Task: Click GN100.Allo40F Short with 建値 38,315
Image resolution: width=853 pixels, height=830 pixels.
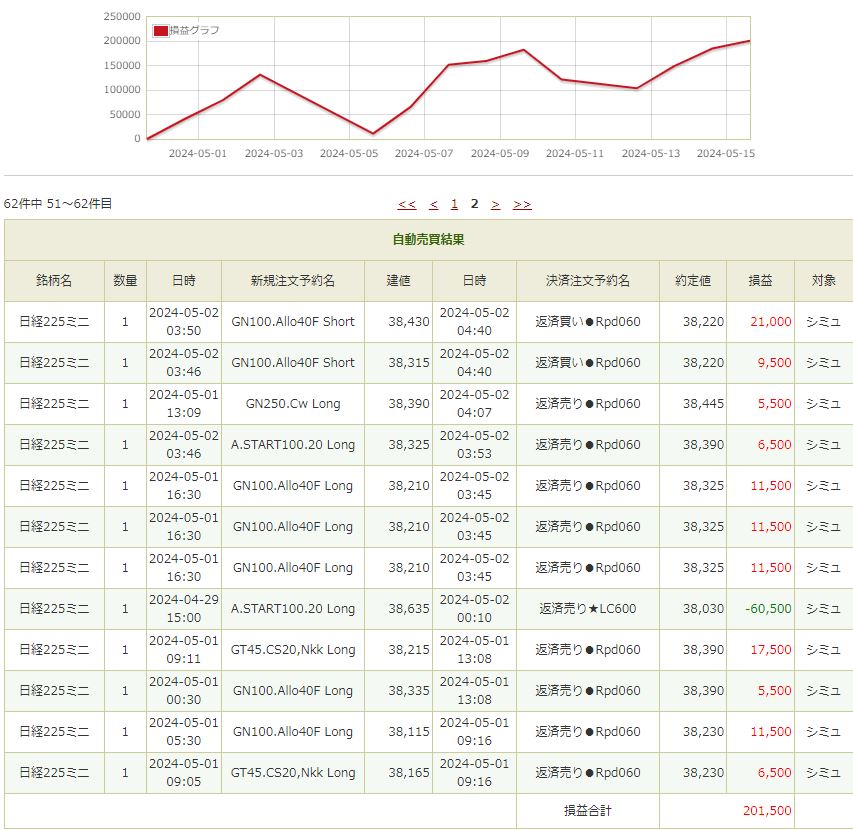Action: click(293, 363)
